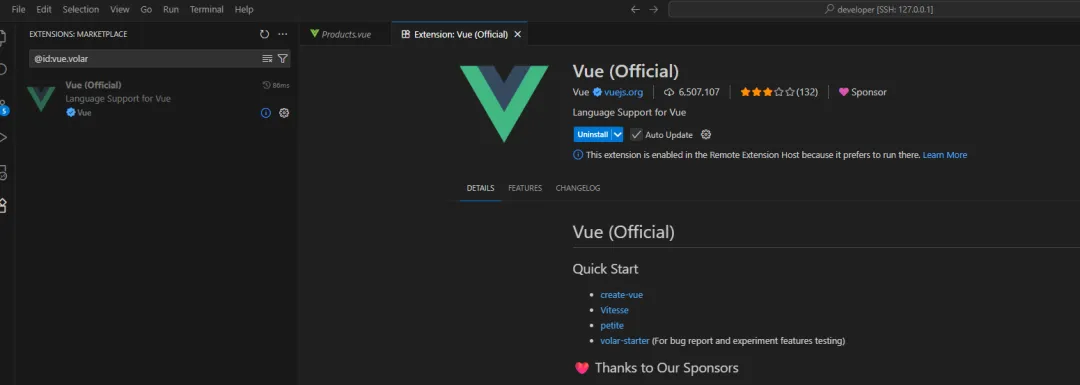Open the Vitesse link
This screenshot has height=385, width=1080.
[x=614, y=310]
